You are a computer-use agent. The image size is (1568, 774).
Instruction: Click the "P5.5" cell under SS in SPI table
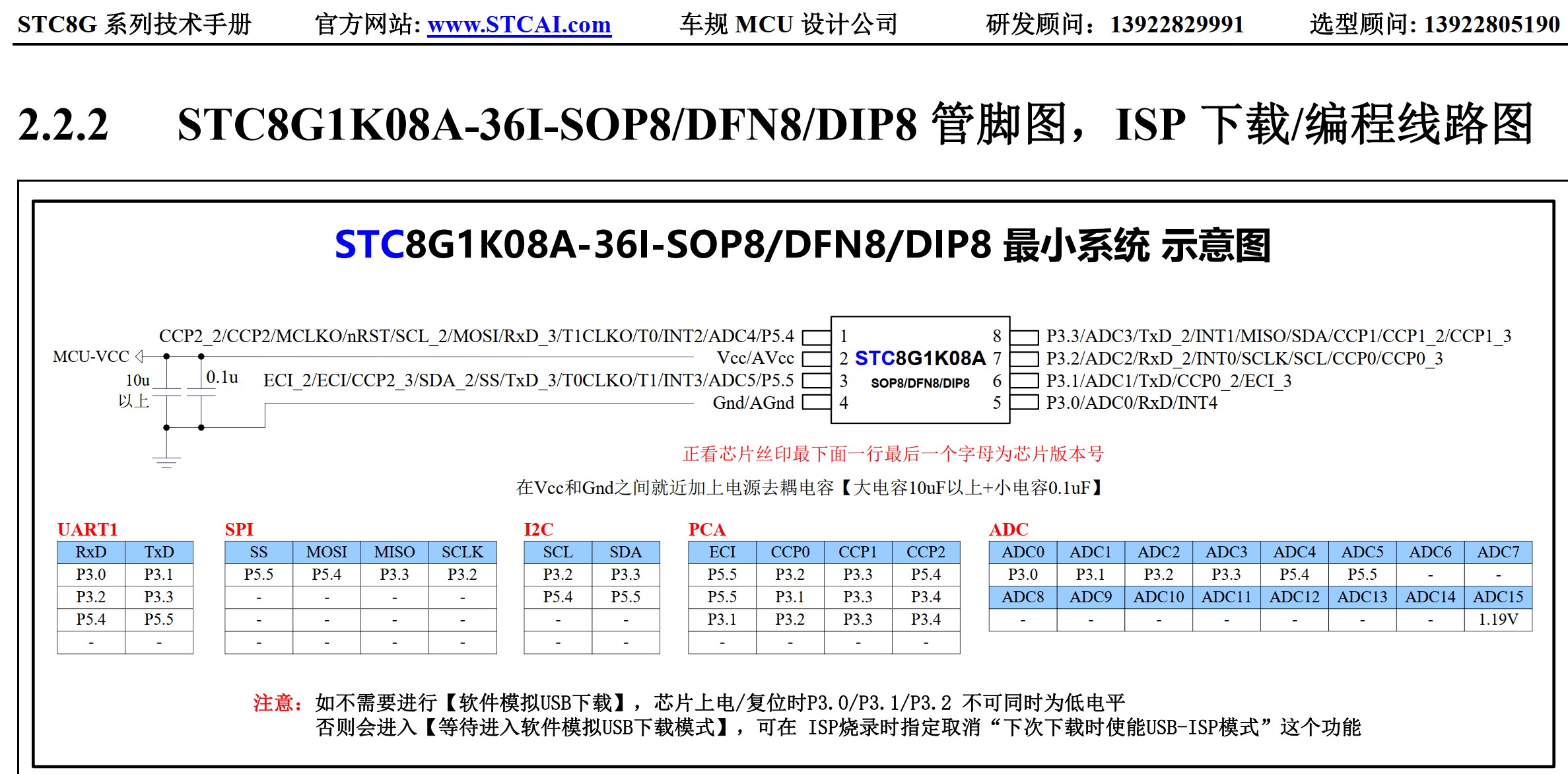tap(259, 575)
